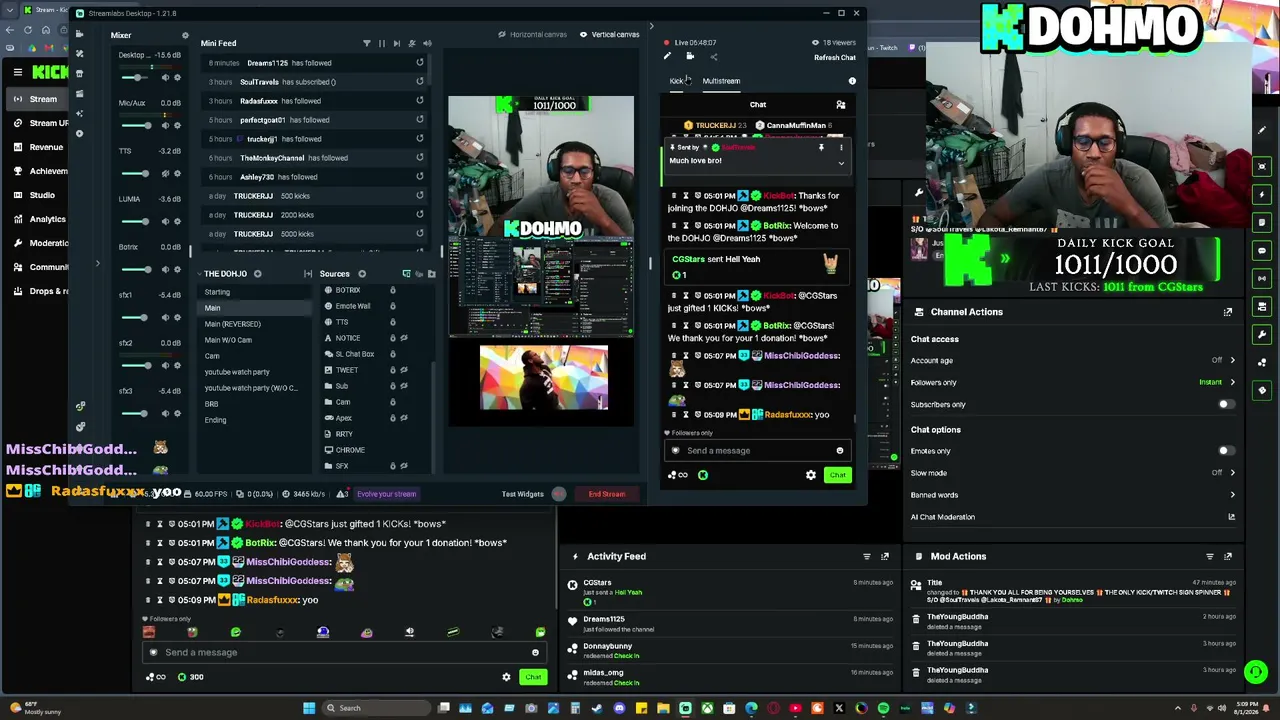
Task: Show the chat info icon beside Multistream
Action: [x=852, y=81]
